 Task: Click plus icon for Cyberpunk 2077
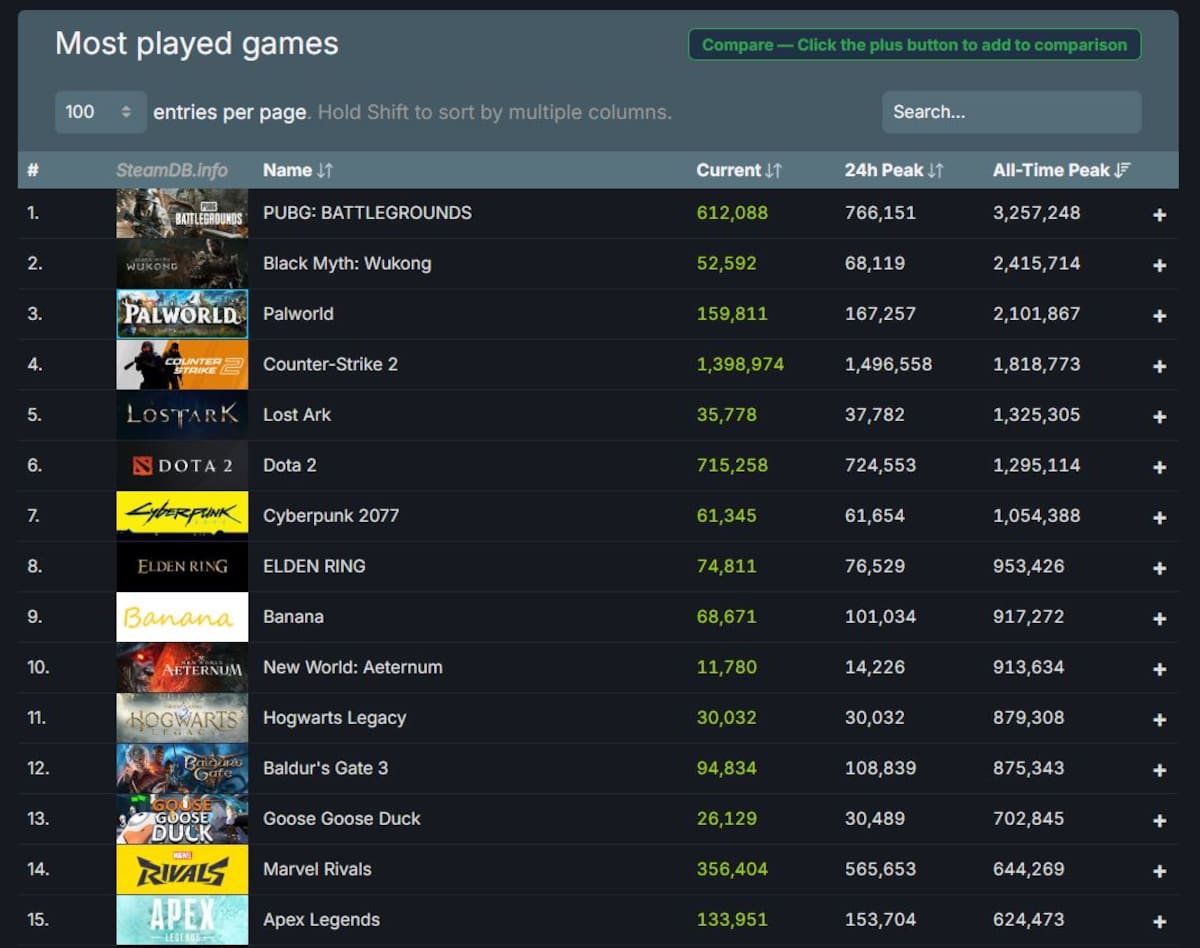(1159, 518)
